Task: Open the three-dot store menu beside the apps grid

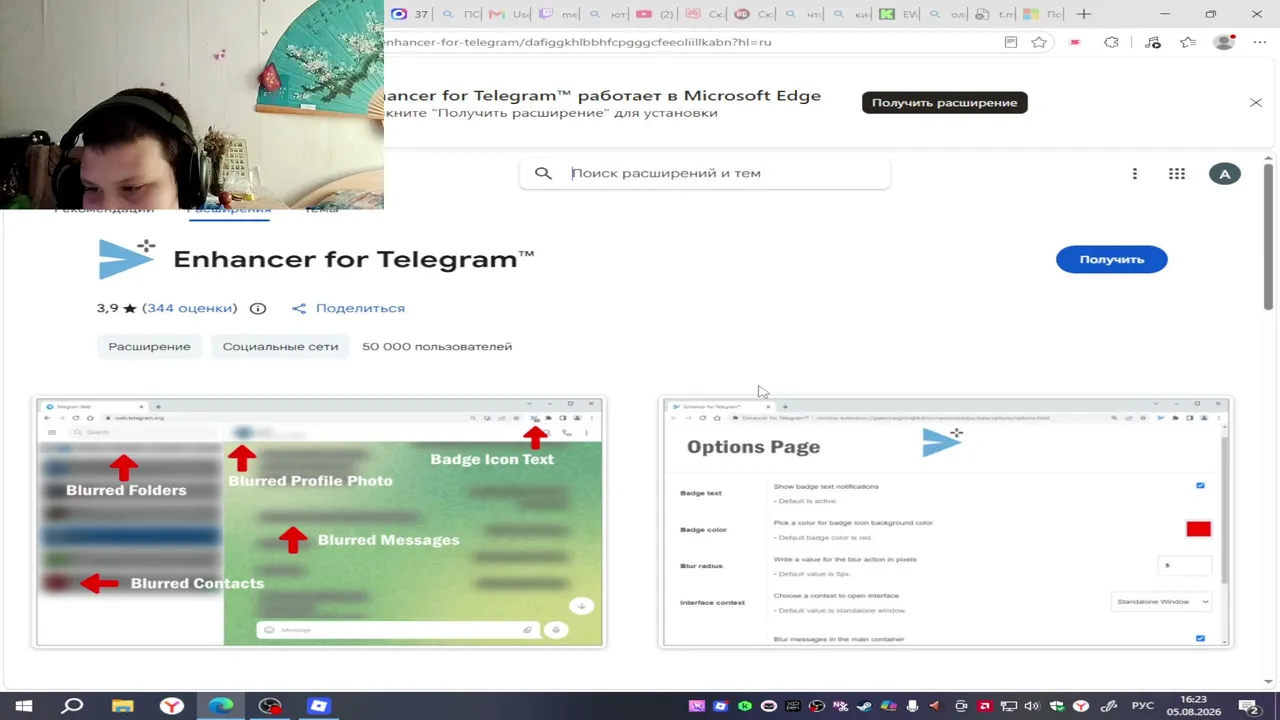Action: pos(1134,174)
